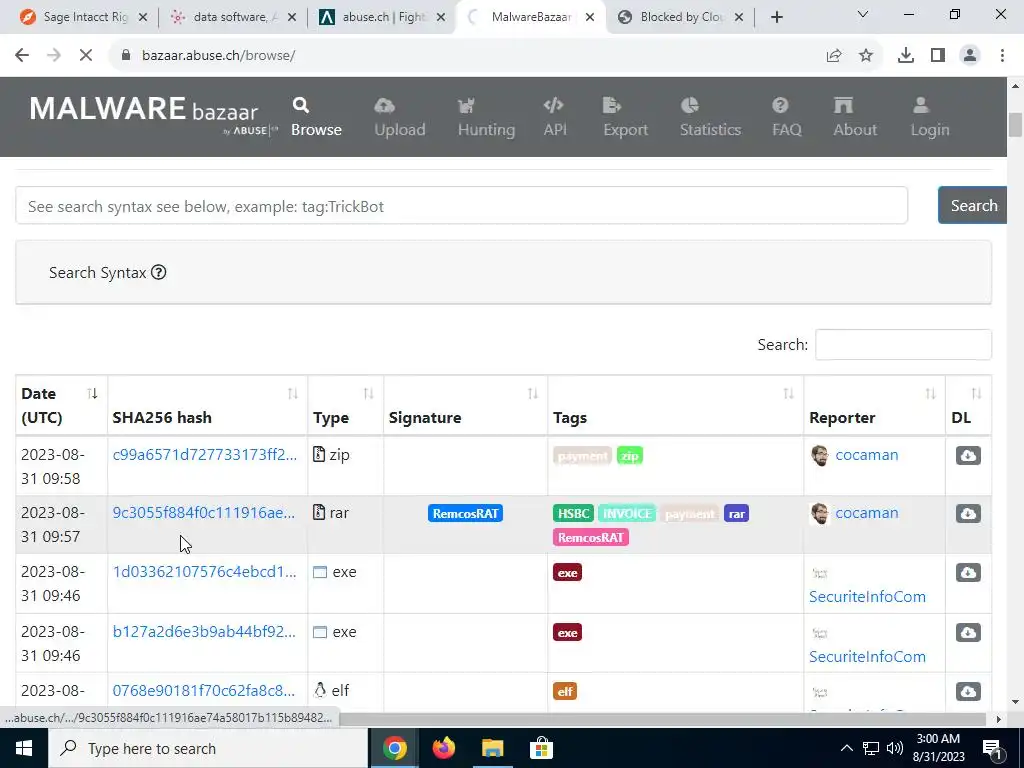
Task: Open a new browser tab
Action: click(x=776, y=17)
